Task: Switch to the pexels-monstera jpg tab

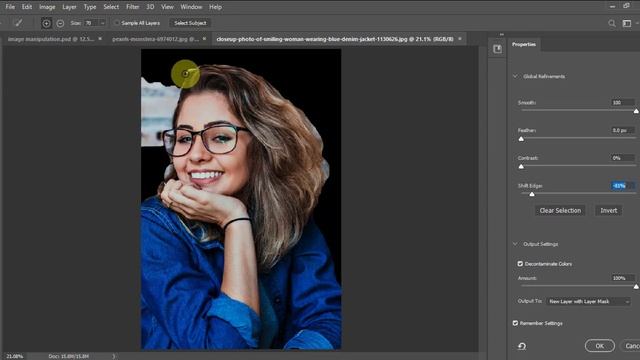Action: click(156, 39)
